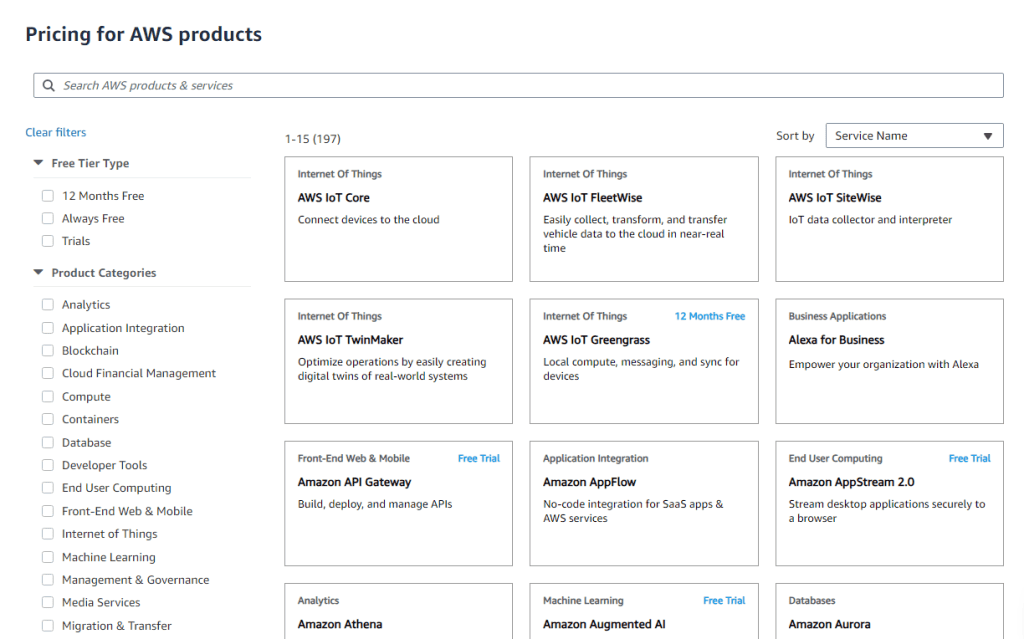Open Amazon Athena pricing
The height and width of the screenshot is (639, 1024).
click(x=398, y=611)
